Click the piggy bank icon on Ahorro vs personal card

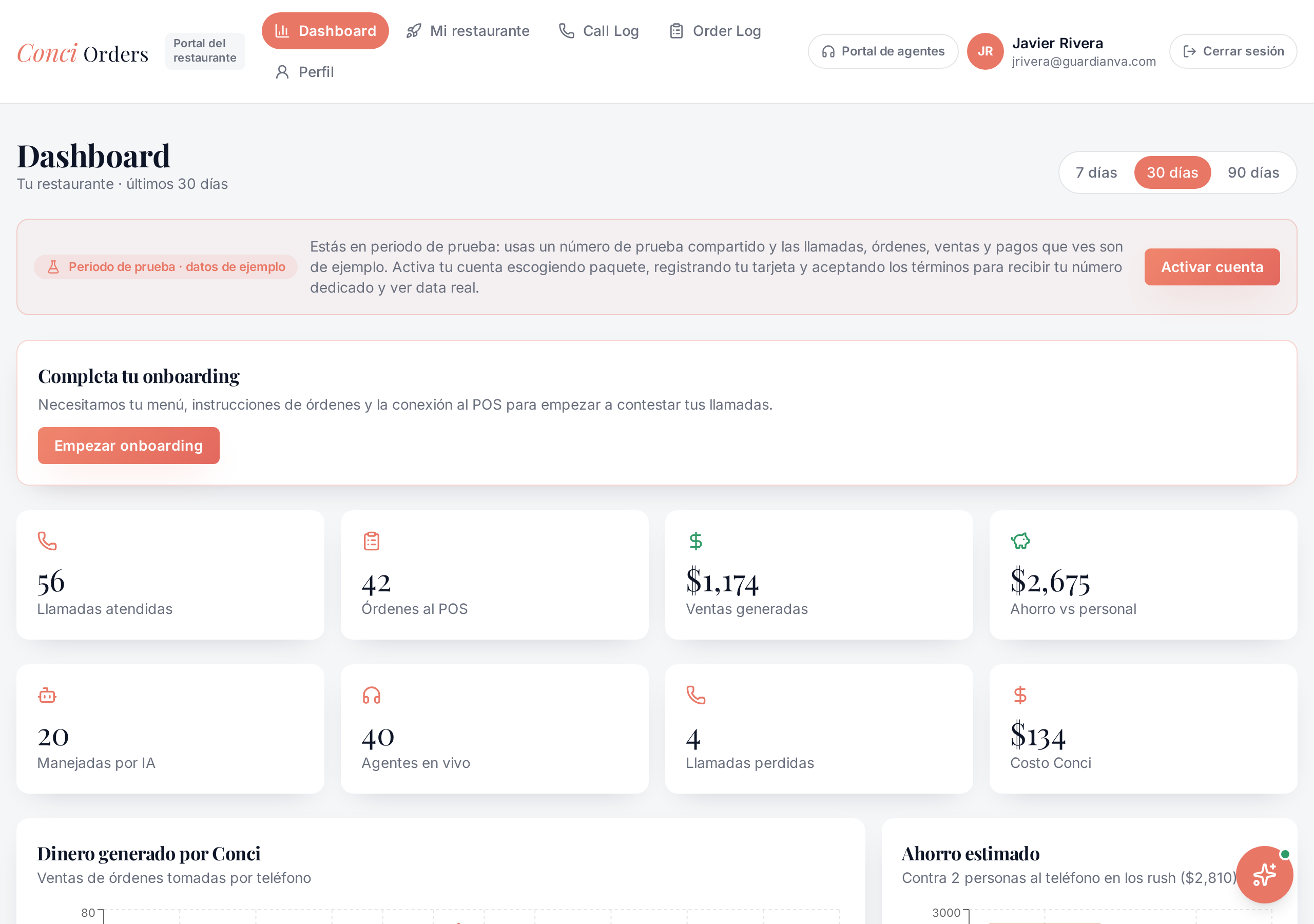pos(1020,541)
